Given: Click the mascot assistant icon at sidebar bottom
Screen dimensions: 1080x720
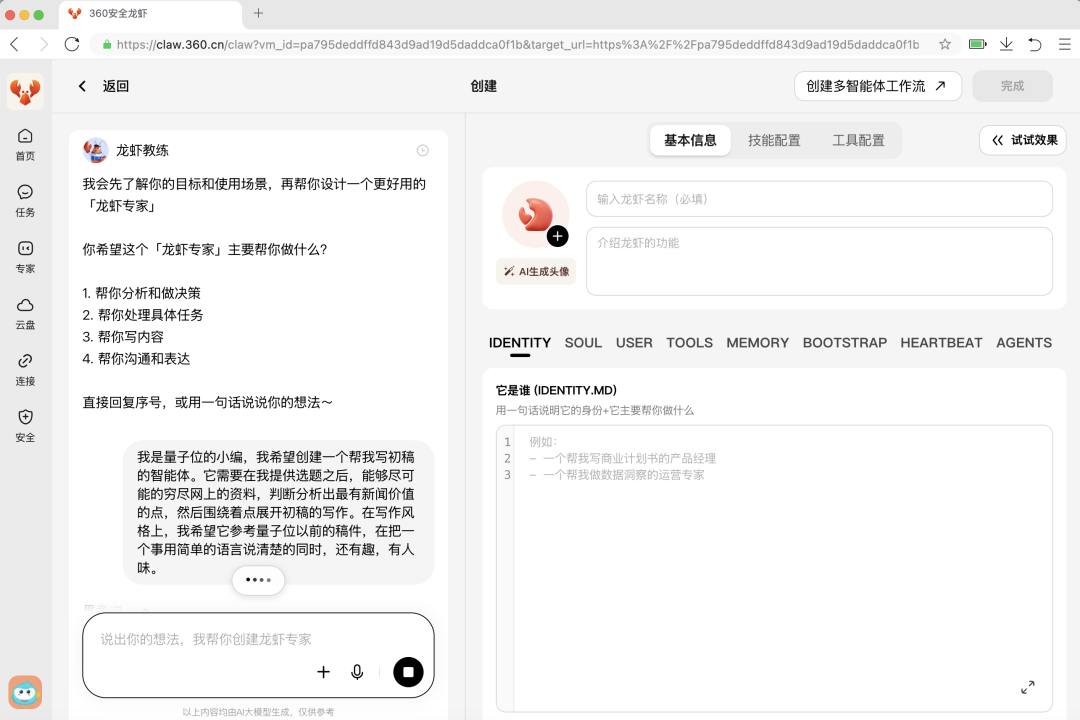Looking at the screenshot, I should (x=25, y=692).
